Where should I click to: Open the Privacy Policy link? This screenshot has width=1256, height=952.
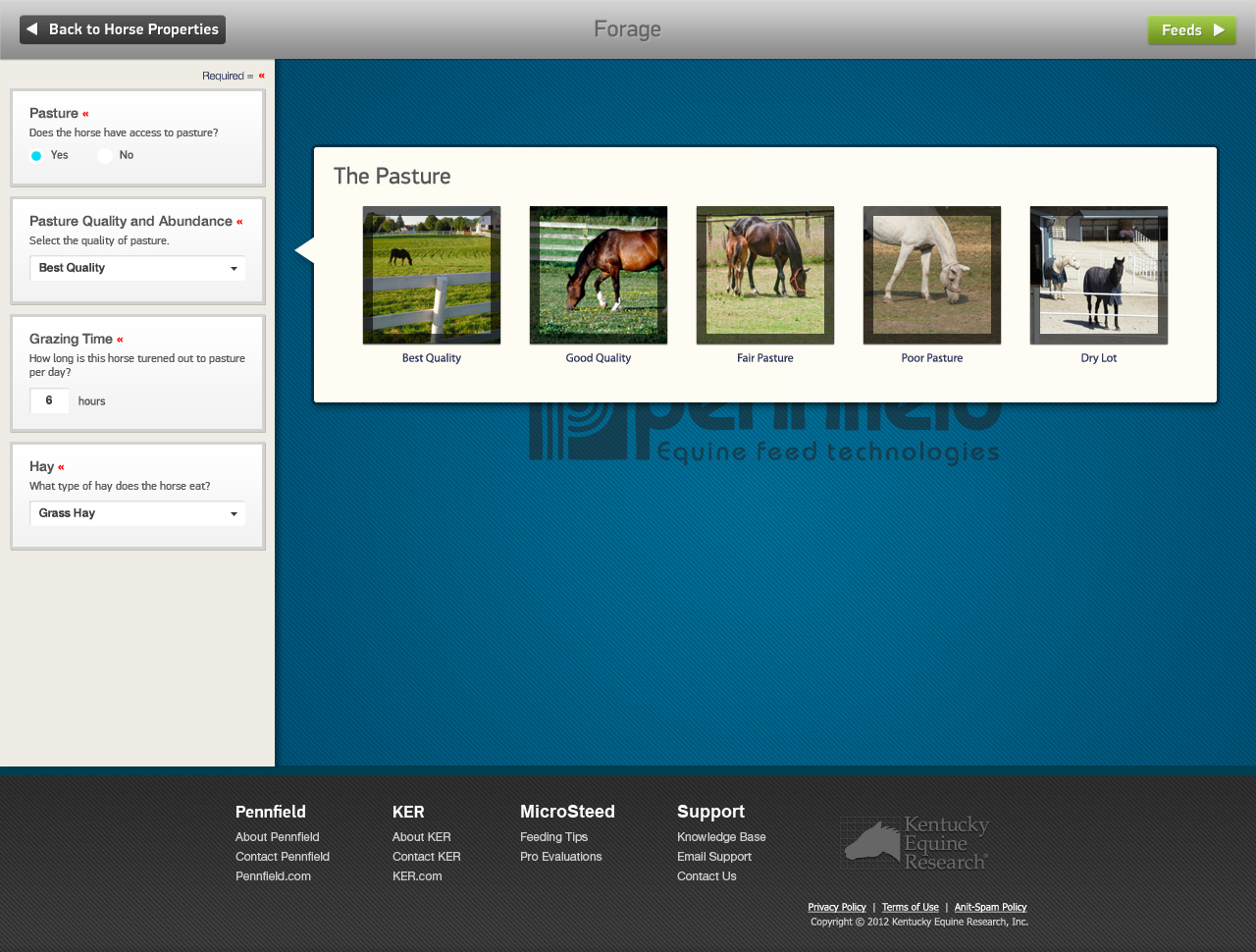[x=837, y=908]
